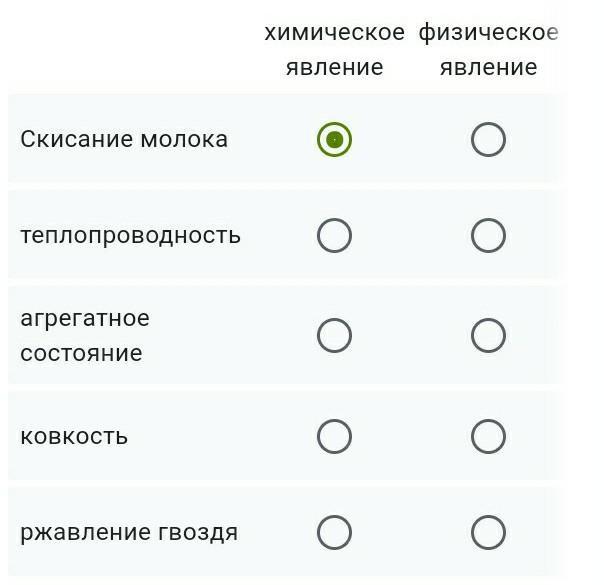
Task: Mark теплопроводность as физическое явление
Action: point(488,235)
